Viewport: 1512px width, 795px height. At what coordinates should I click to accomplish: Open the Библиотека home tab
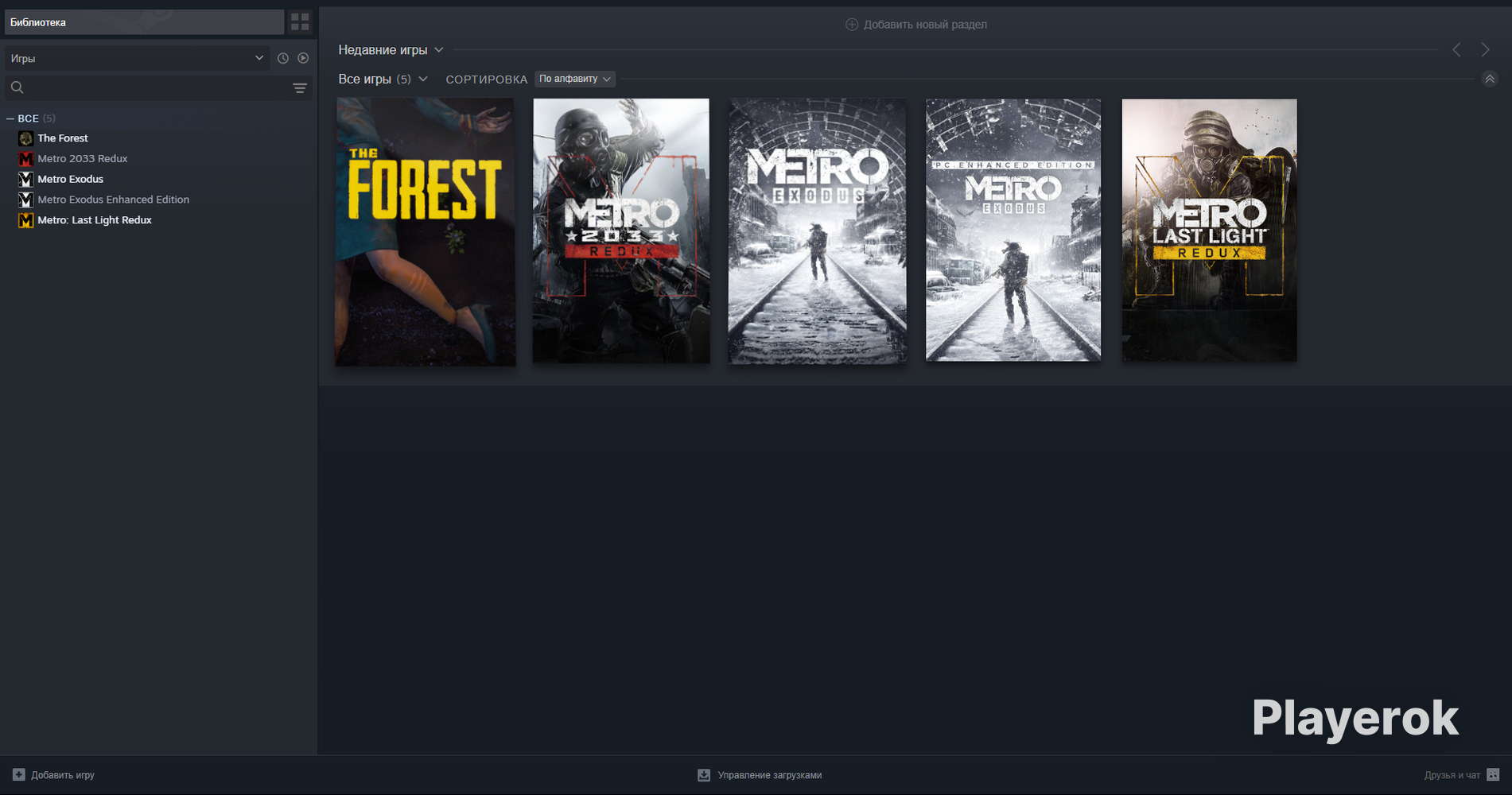pos(144,22)
